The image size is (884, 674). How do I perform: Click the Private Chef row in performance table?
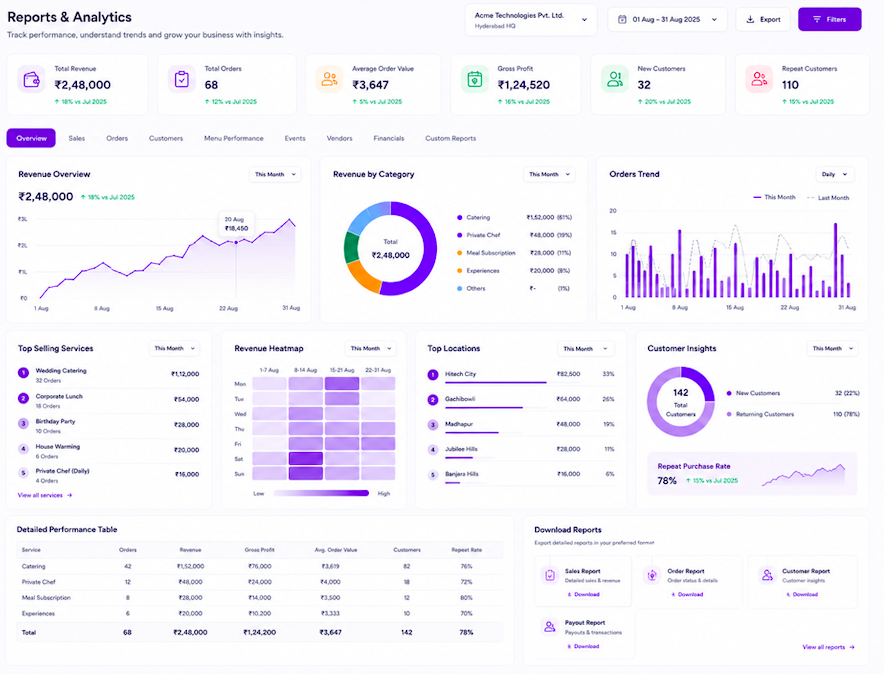259,582
